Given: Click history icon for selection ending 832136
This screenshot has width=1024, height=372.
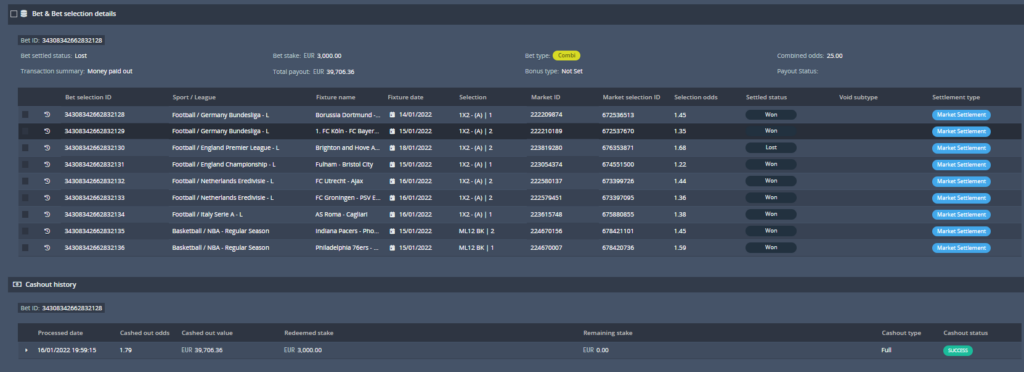Looking at the screenshot, I should [47, 247].
